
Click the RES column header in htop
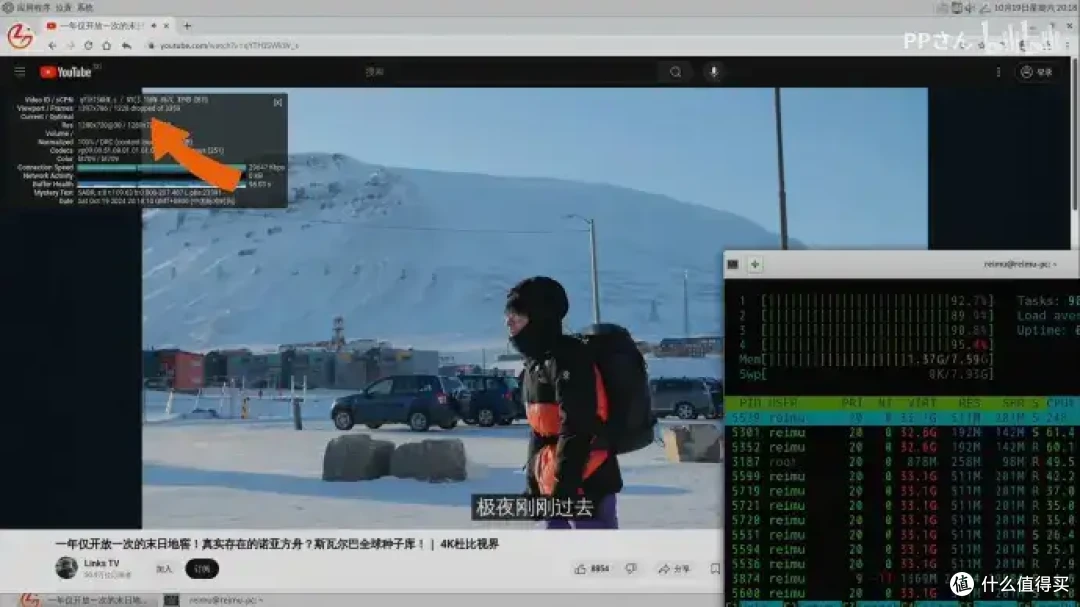pyautogui.click(x=969, y=402)
